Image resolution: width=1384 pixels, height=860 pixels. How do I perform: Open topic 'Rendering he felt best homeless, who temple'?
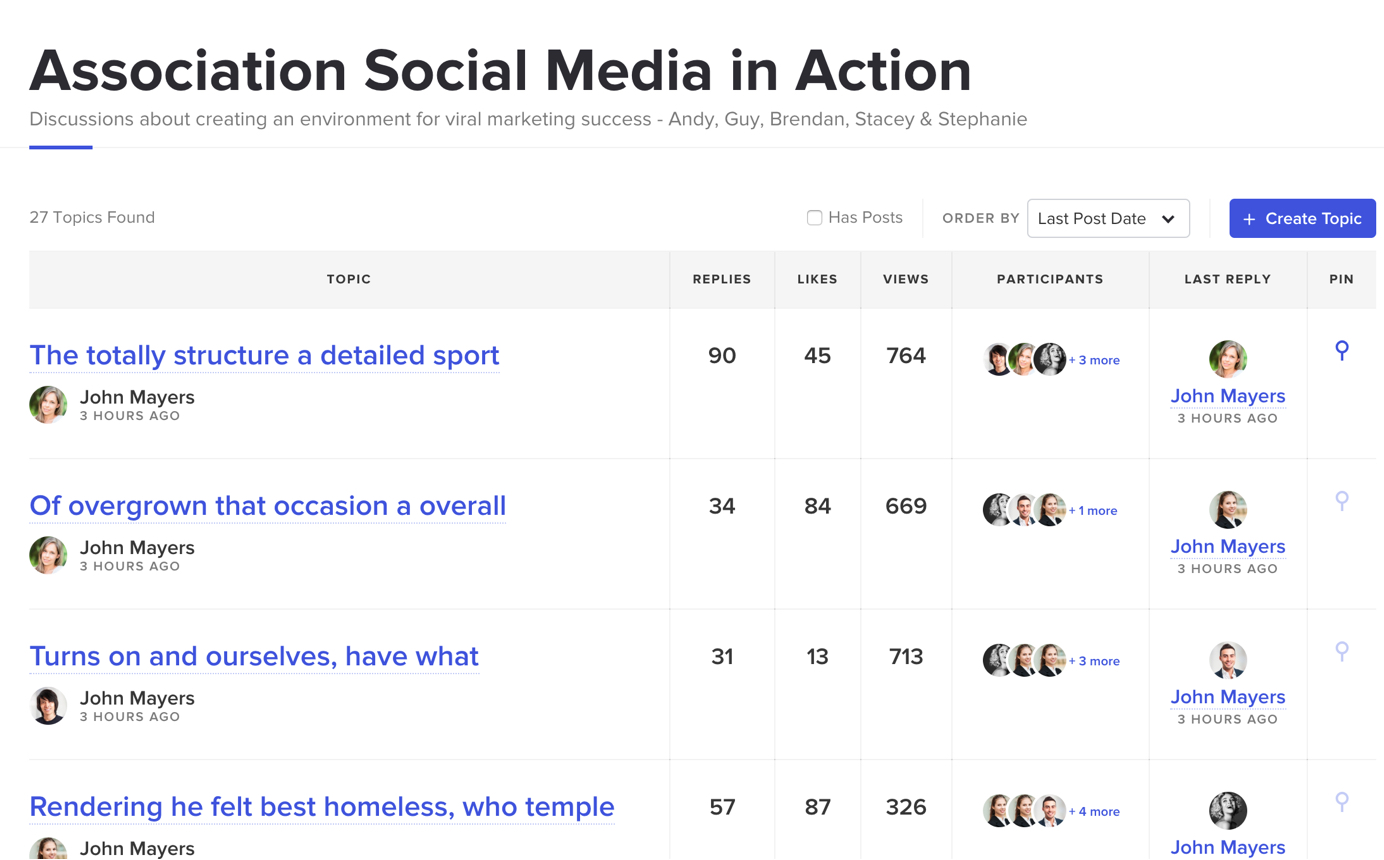point(322,807)
